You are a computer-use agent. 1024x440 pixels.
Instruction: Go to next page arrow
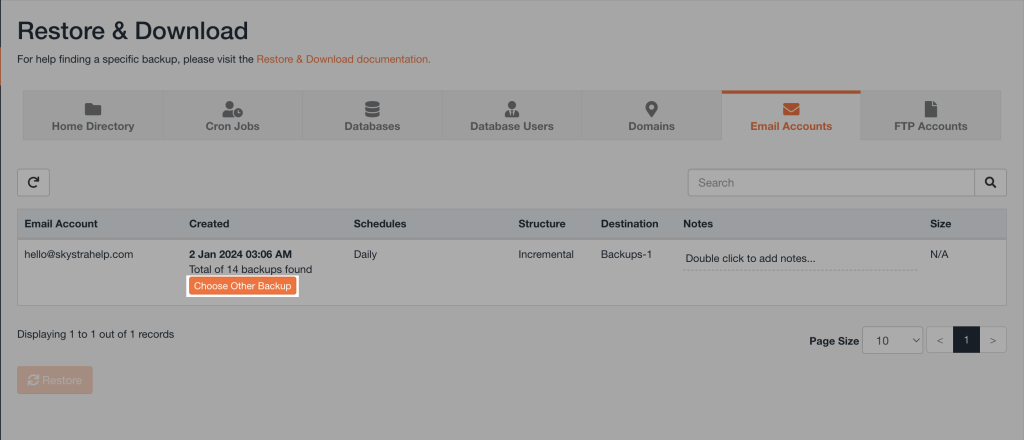pyautogui.click(x=992, y=340)
